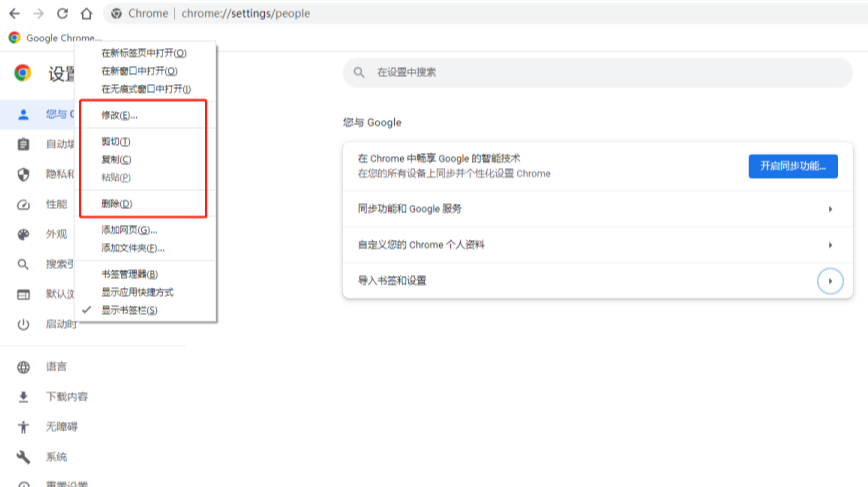Open the Accessibility figure icon
The height and width of the screenshot is (487, 868).
point(23,427)
